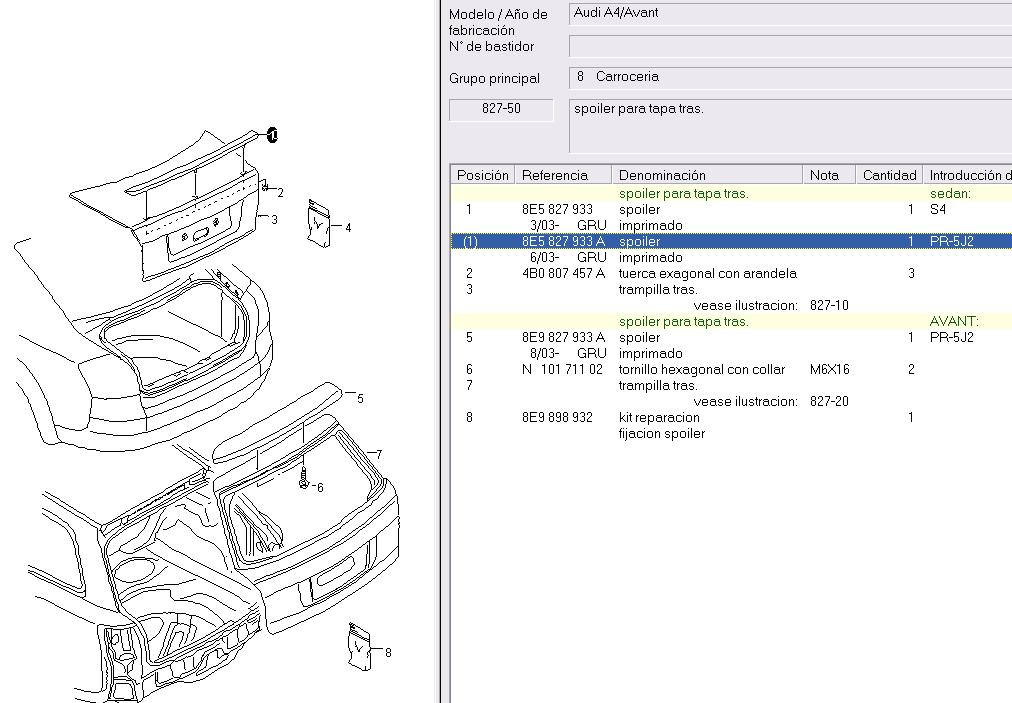Select callout 4 next to the upper repair kit bag
The image size is (1012, 703).
click(349, 227)
